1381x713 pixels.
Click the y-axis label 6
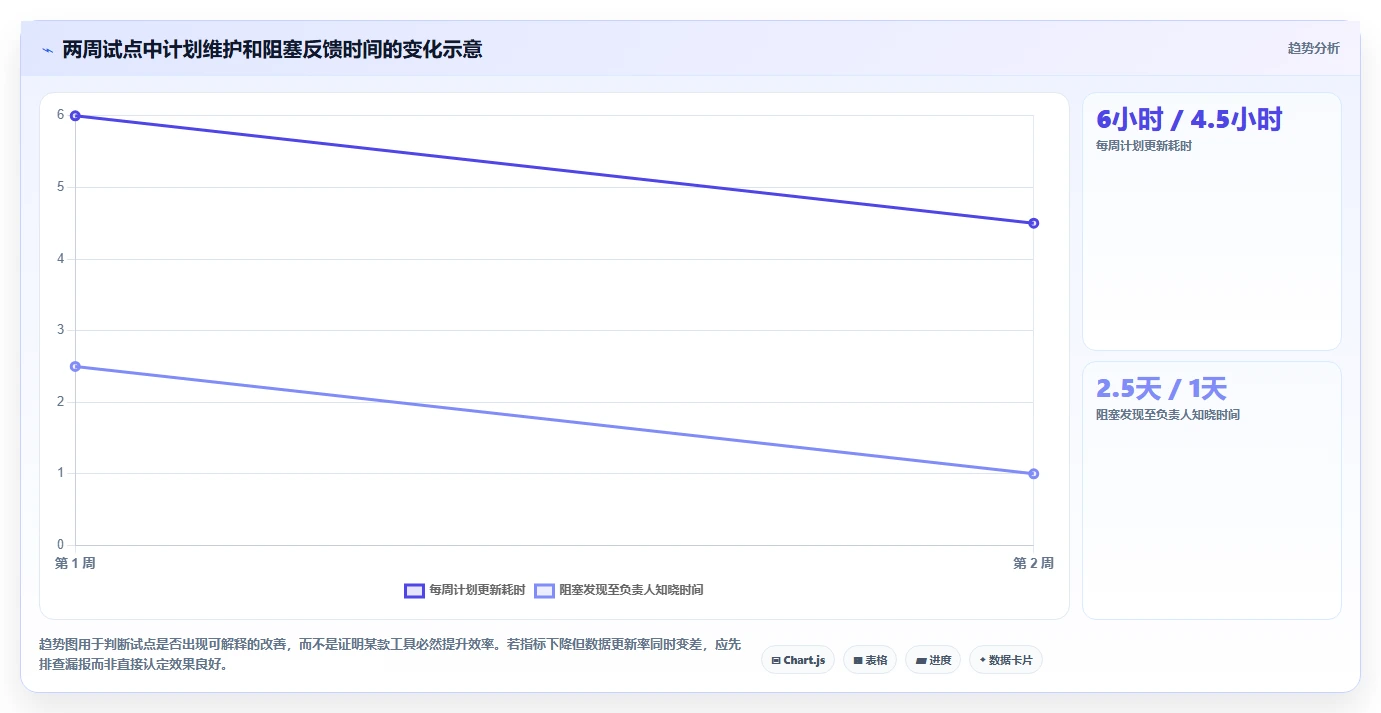[x=60, y=115]
